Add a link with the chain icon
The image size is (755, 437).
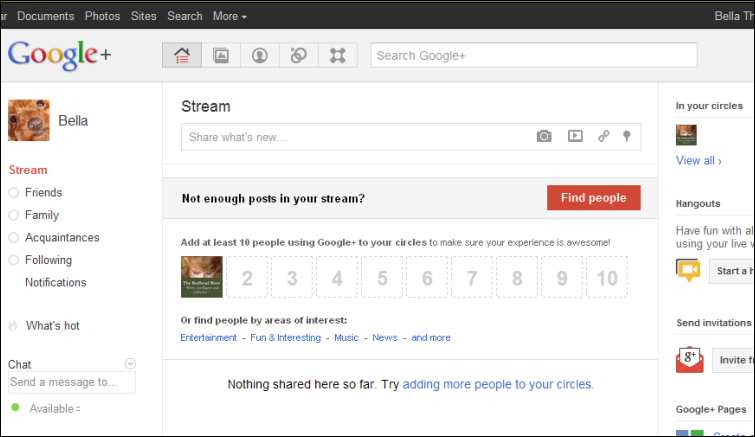coord(604,136)
